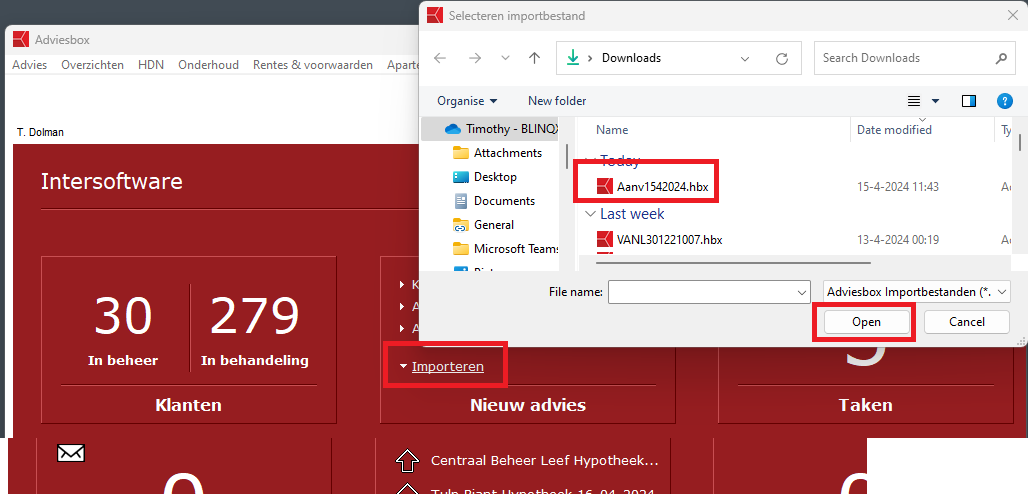
Task: Open the Overzichten menu in Adviesbox
Action: (x=92, y=65)
